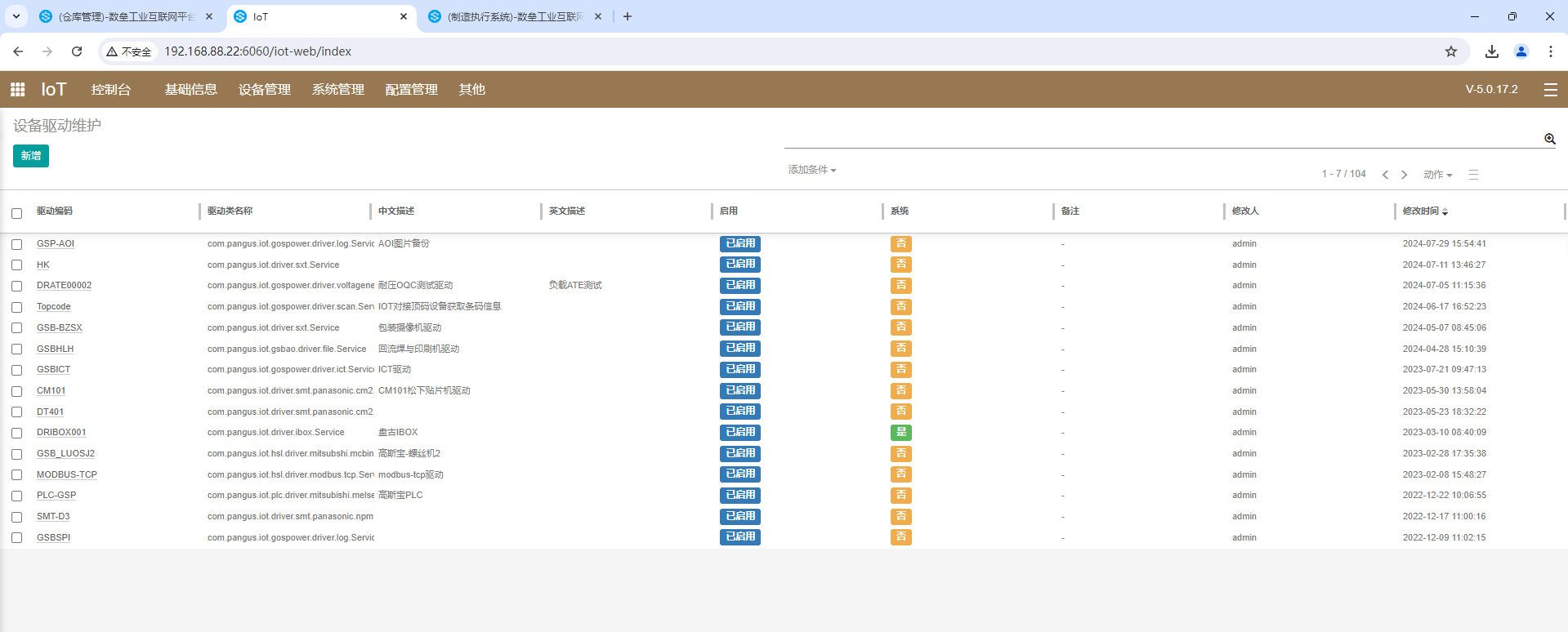Viewport: 1568px width, 632px height.
Task: Go to previous page of results
Action: click(1385, 175)
